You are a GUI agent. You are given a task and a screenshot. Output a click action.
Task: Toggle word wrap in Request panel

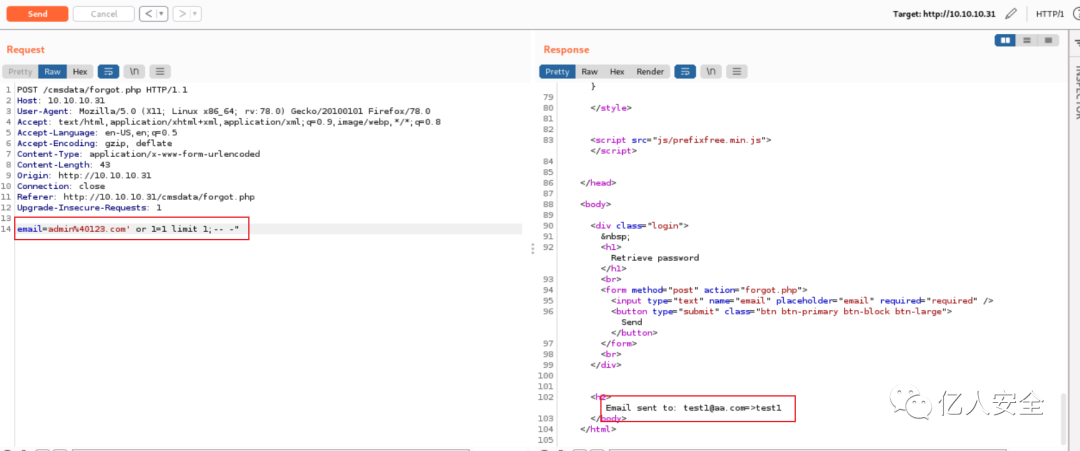(108, 72)
